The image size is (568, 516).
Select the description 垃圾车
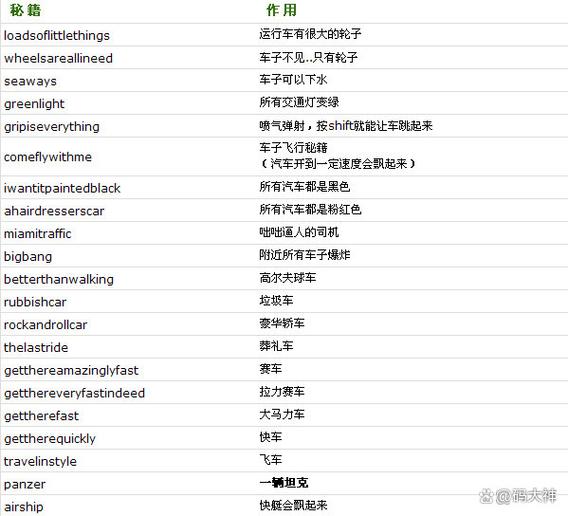276,301
